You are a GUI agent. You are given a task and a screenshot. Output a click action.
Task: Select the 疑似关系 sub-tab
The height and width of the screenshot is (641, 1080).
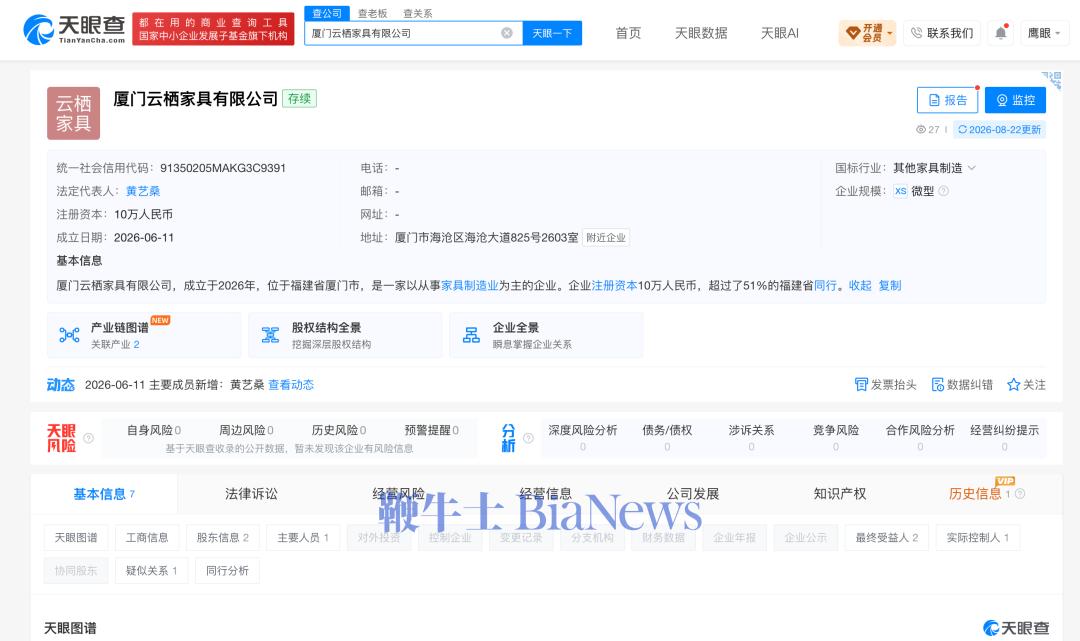click(152, 571)
